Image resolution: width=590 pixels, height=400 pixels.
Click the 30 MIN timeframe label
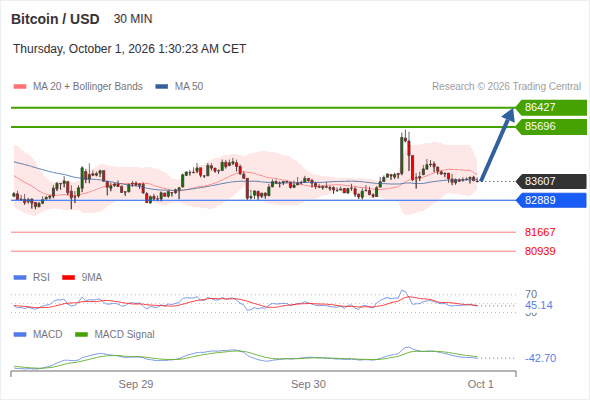(x=133, y=19)
